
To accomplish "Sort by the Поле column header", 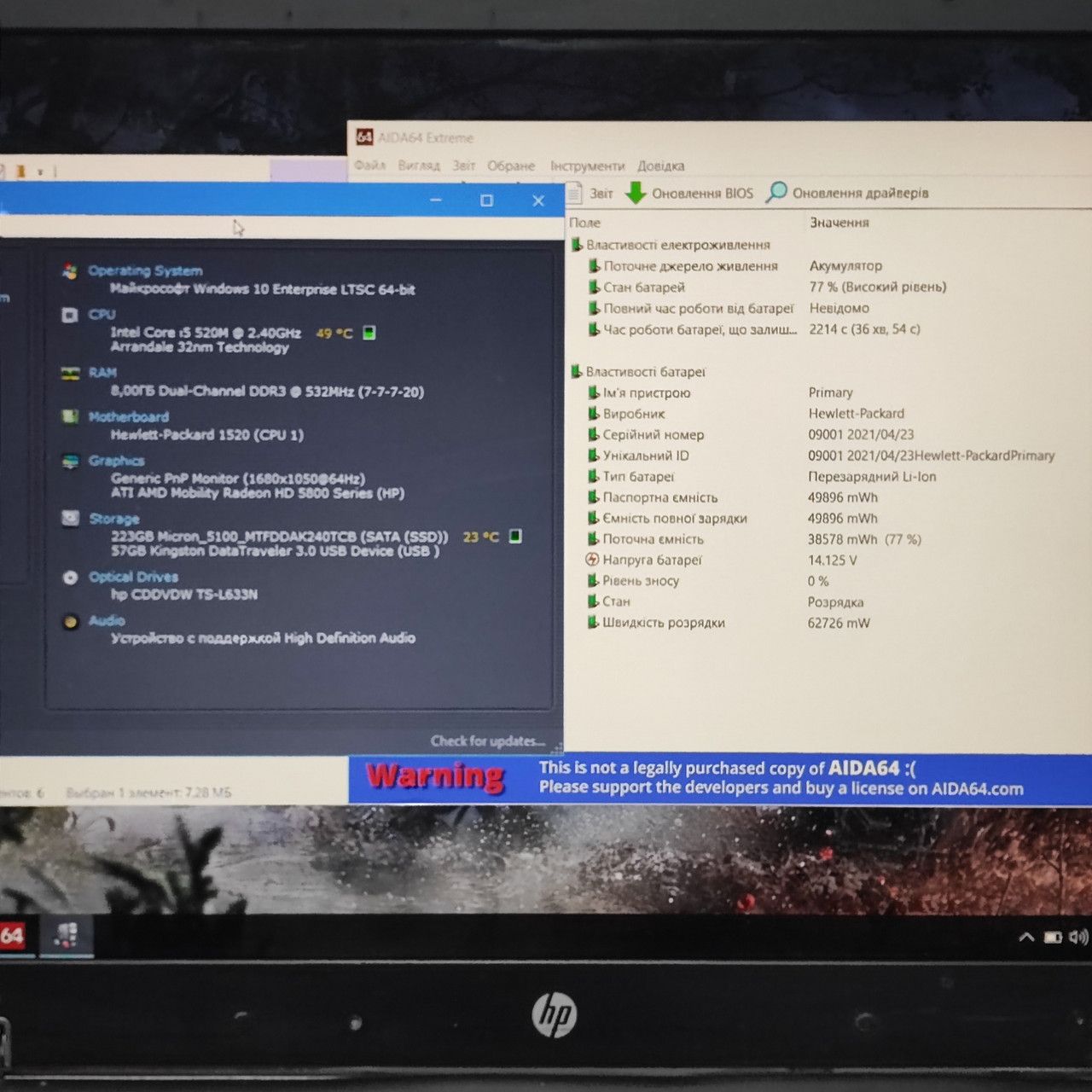I will point(585,223).
